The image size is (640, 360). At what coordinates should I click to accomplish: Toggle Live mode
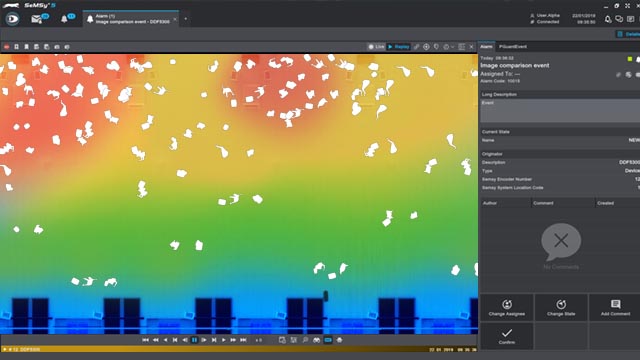click(x=376, y=47)
